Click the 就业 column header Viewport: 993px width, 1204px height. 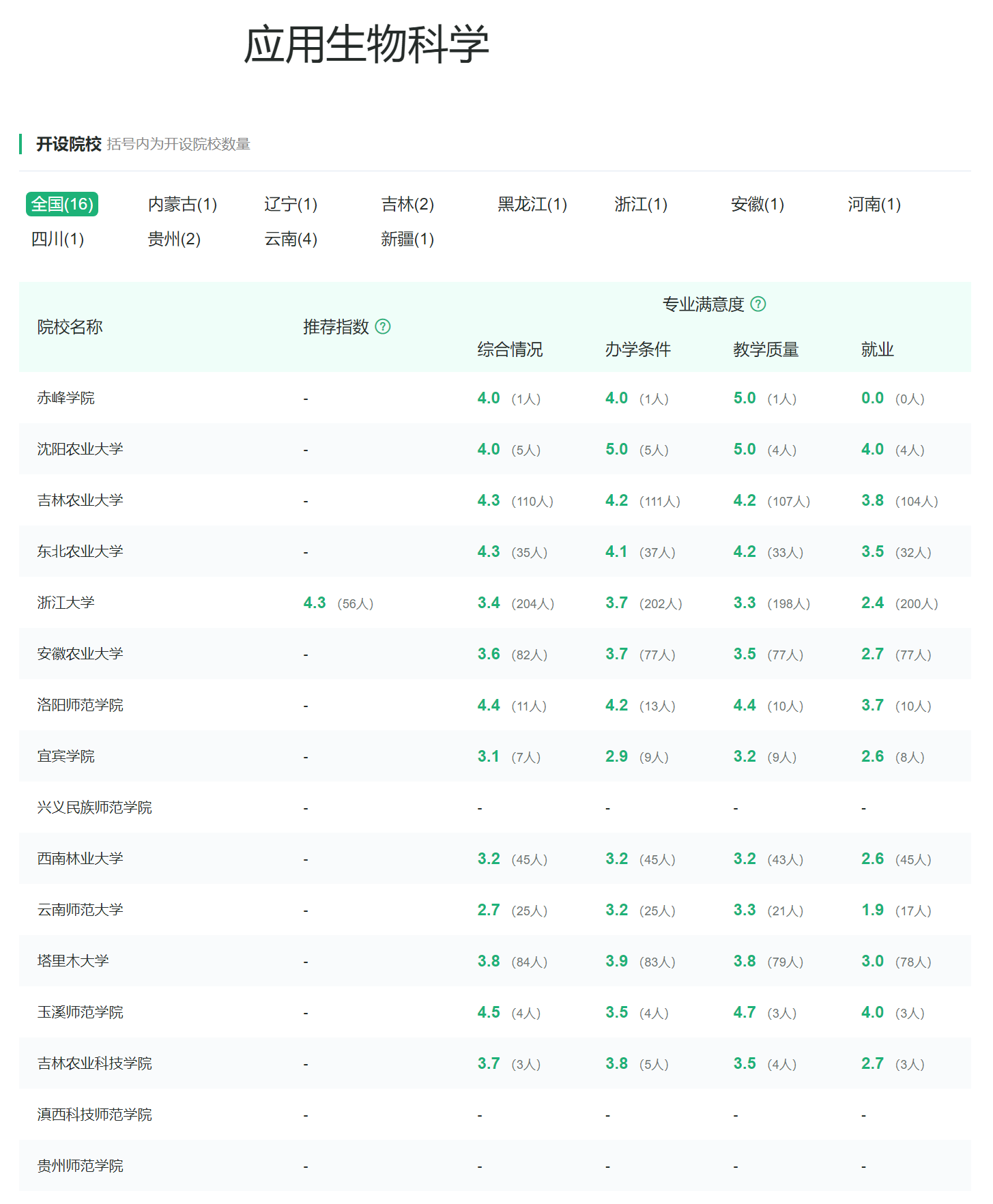[877, 349]
